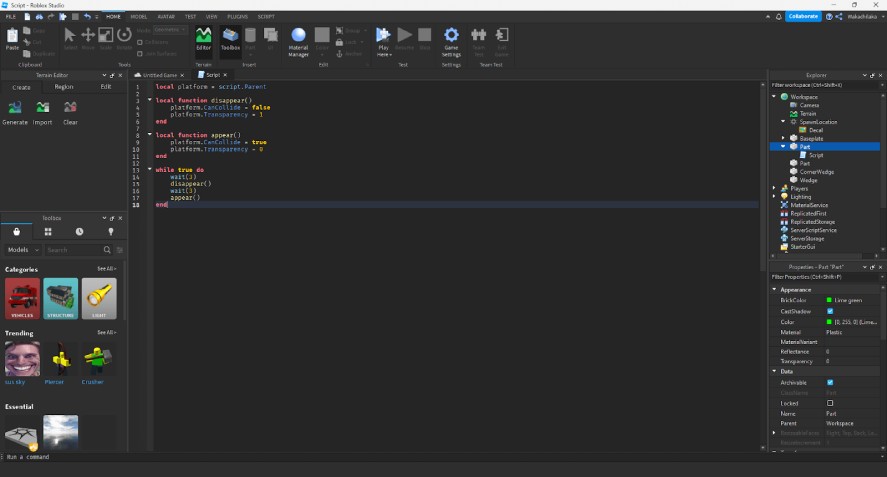This screenshot has height=477, width=887.
Task: Click the Import terrain icon
Action: pyautogui.click(x=42, y=113)
